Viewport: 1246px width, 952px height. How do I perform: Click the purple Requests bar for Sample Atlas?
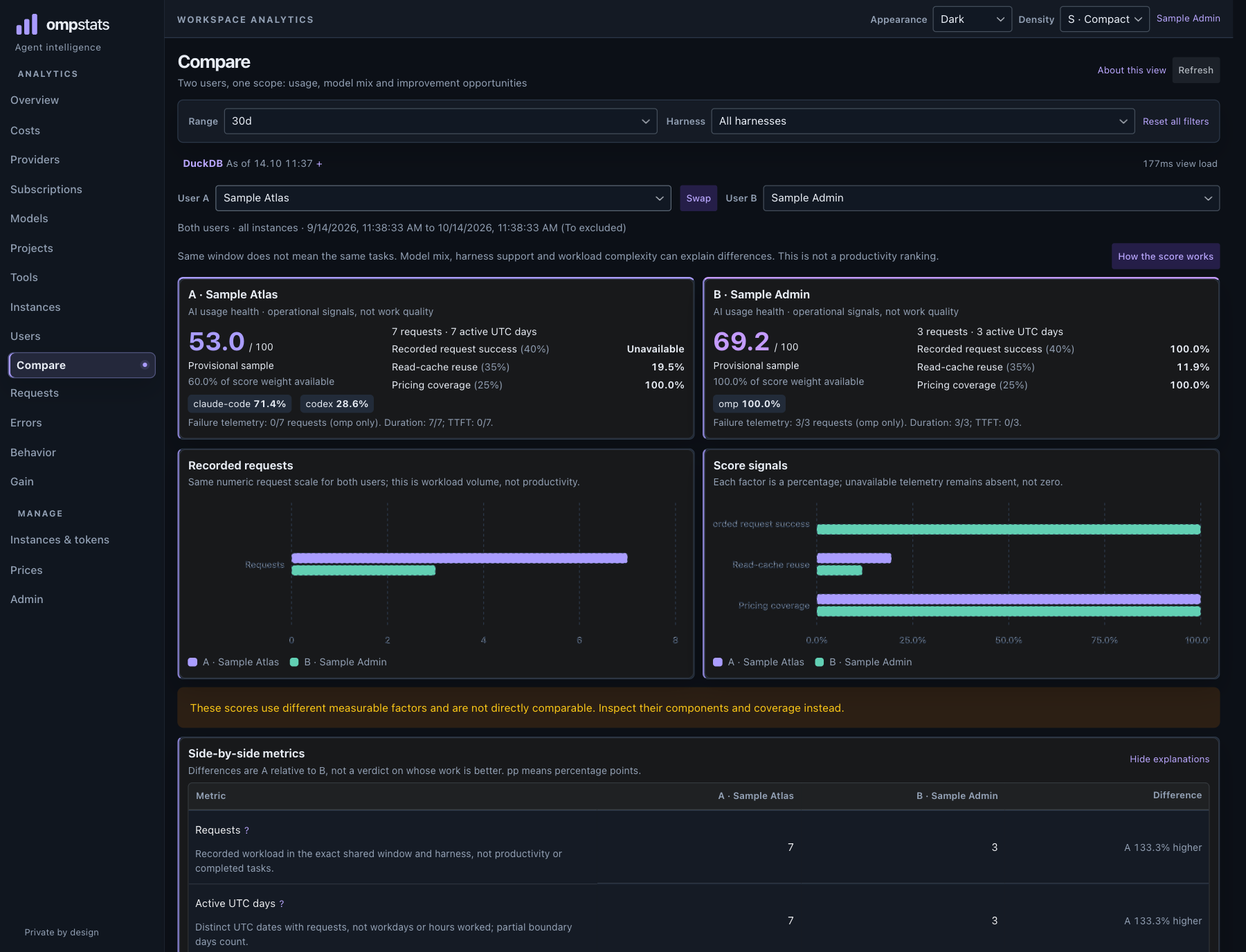(460, 558)
